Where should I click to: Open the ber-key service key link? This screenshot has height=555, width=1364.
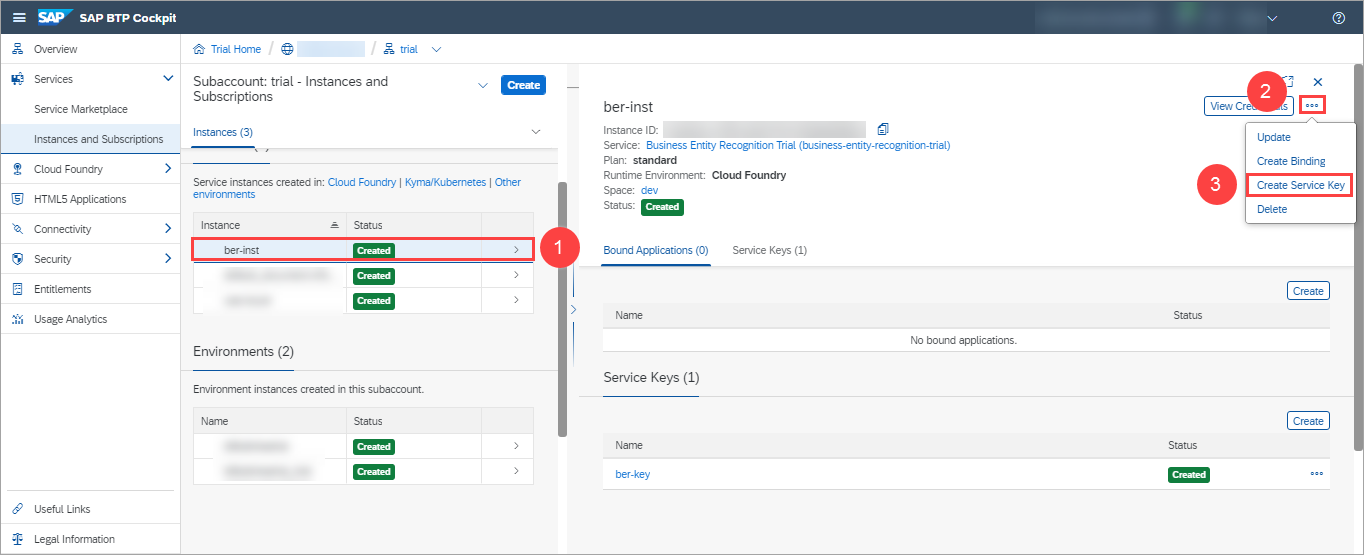[632, 474]
